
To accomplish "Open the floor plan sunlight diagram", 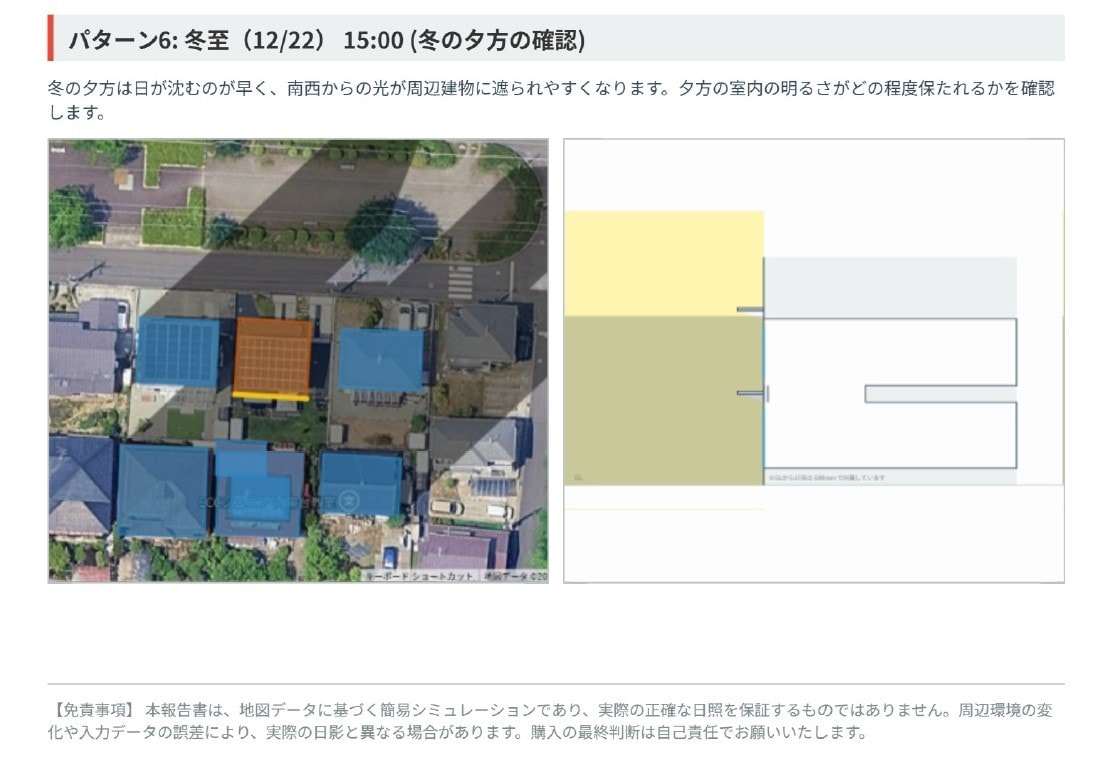I will click(814, 360).
